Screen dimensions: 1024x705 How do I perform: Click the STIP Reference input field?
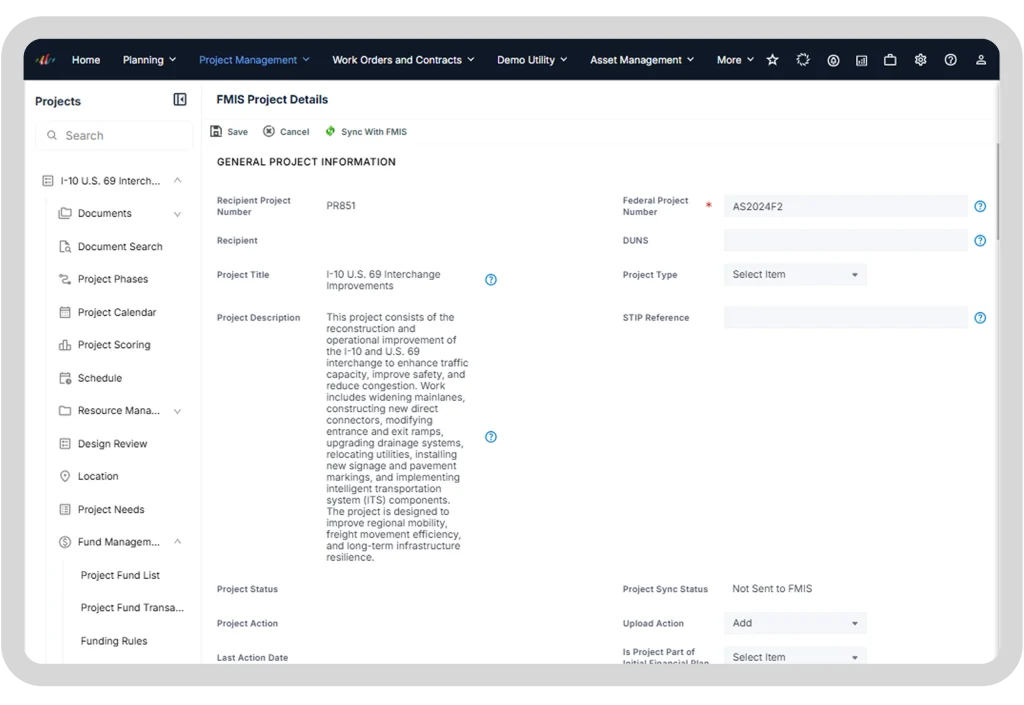(x=845, y=318)
